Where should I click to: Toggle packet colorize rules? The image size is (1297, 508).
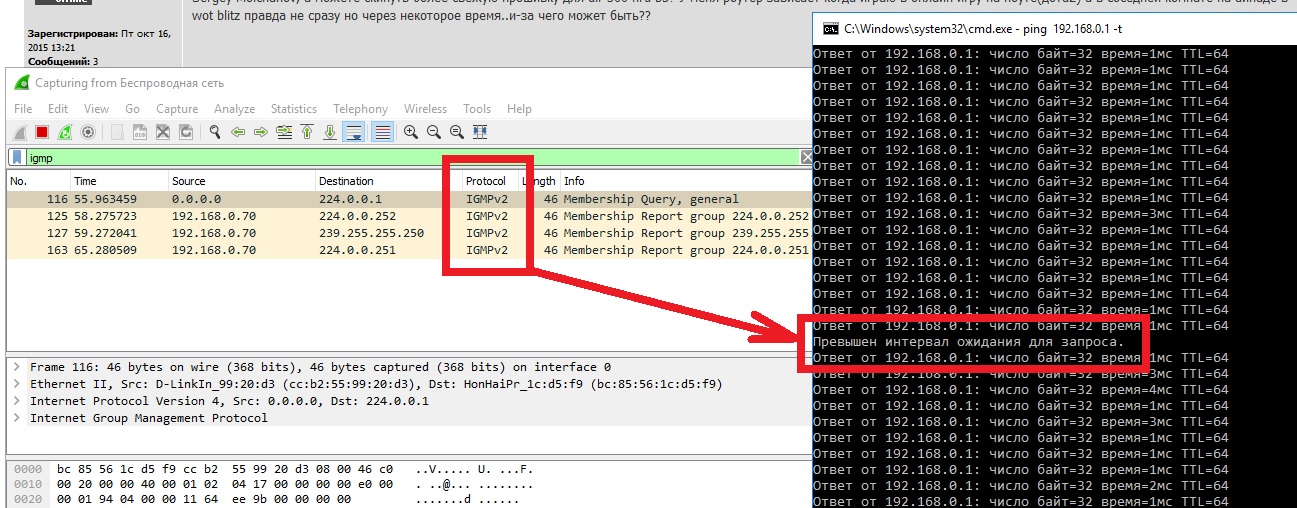pyautogui.click(x=381, y=132)
